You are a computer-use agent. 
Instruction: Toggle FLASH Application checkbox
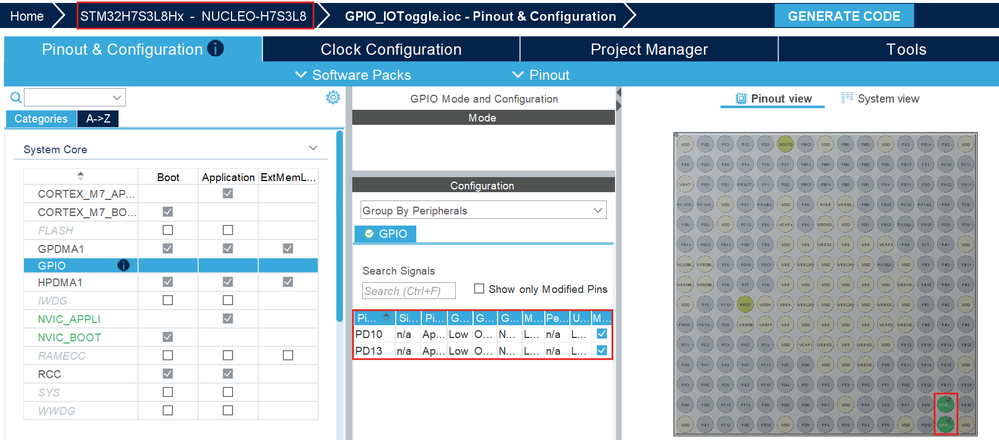(227, 230)
